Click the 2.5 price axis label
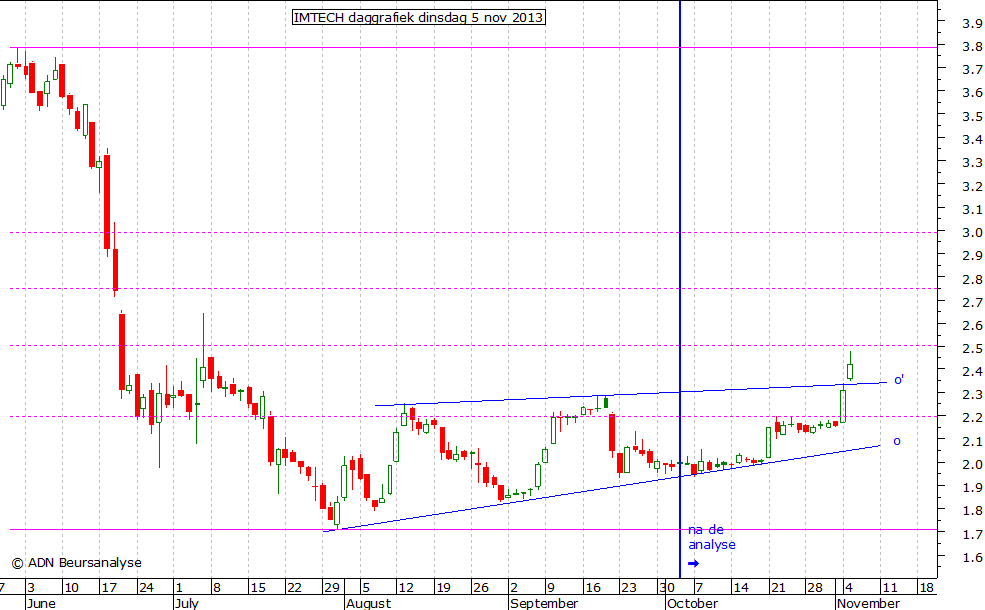This screenshot has width=985, height=610. click(972, 349)
